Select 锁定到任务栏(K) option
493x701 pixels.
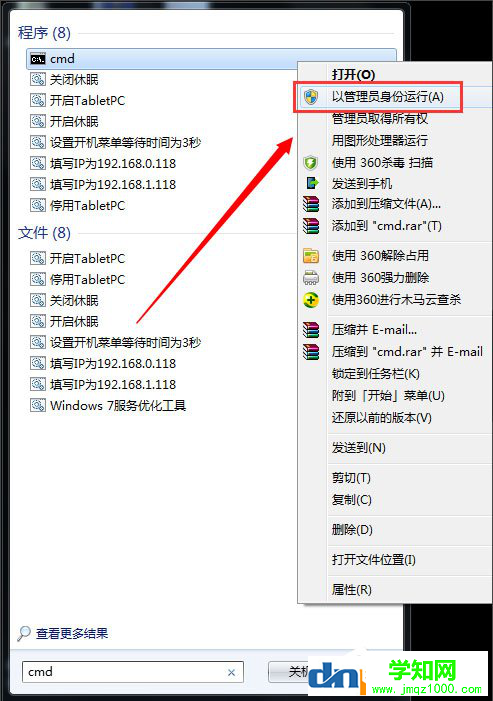click(x=375, y=373)
